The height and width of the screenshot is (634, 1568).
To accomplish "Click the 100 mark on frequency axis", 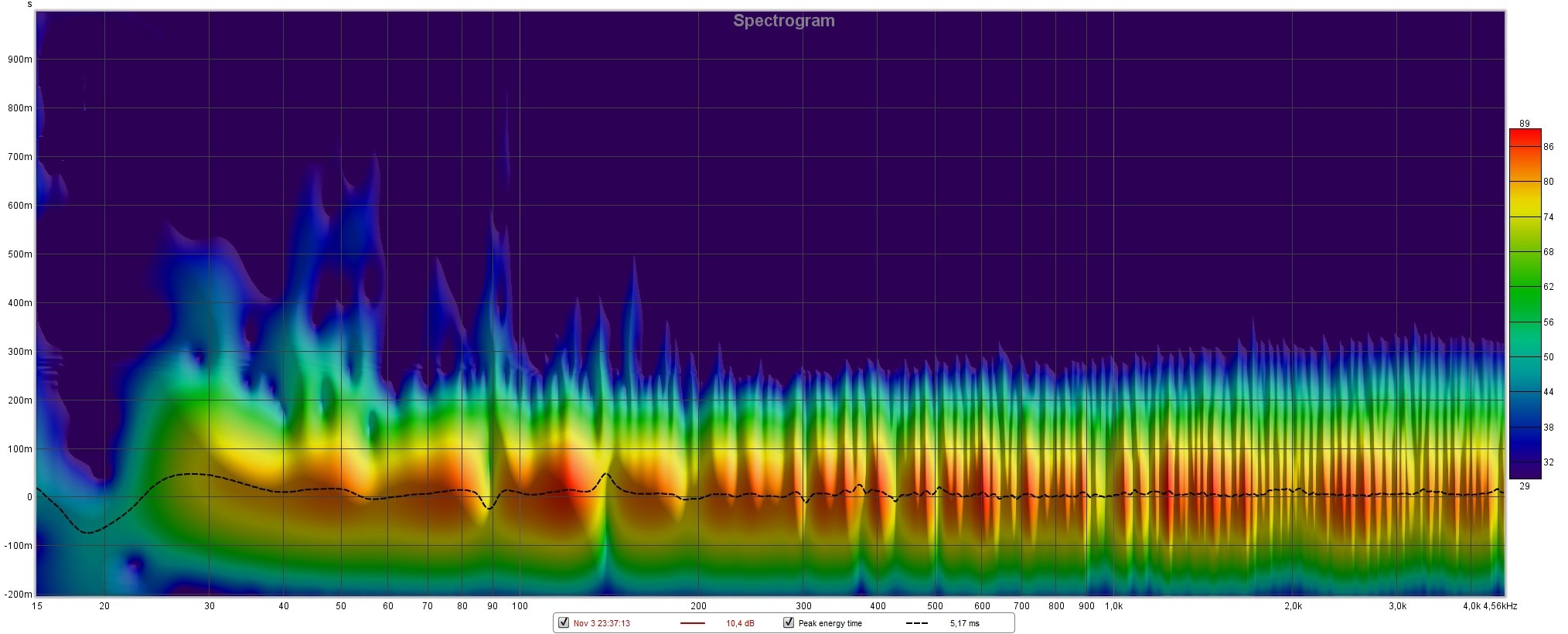I will coord(520,606).
